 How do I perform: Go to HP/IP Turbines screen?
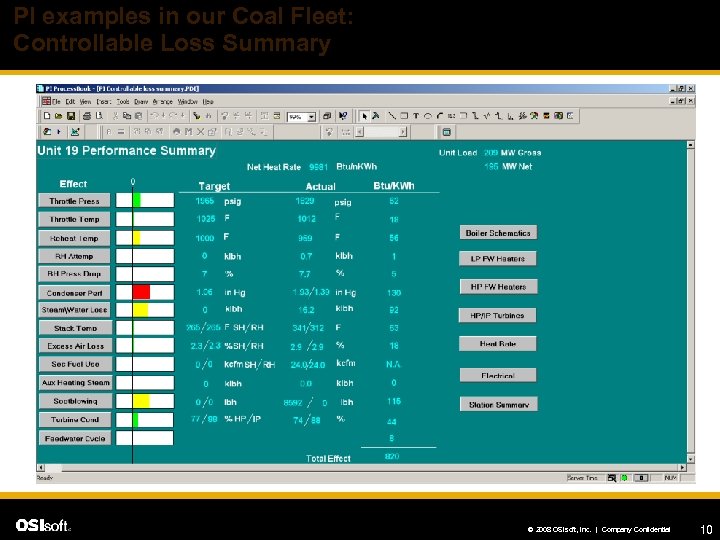tap(497, 315)
